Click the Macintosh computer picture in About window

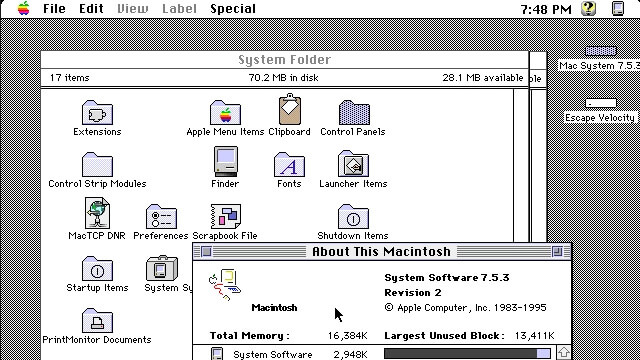point(225,284)
